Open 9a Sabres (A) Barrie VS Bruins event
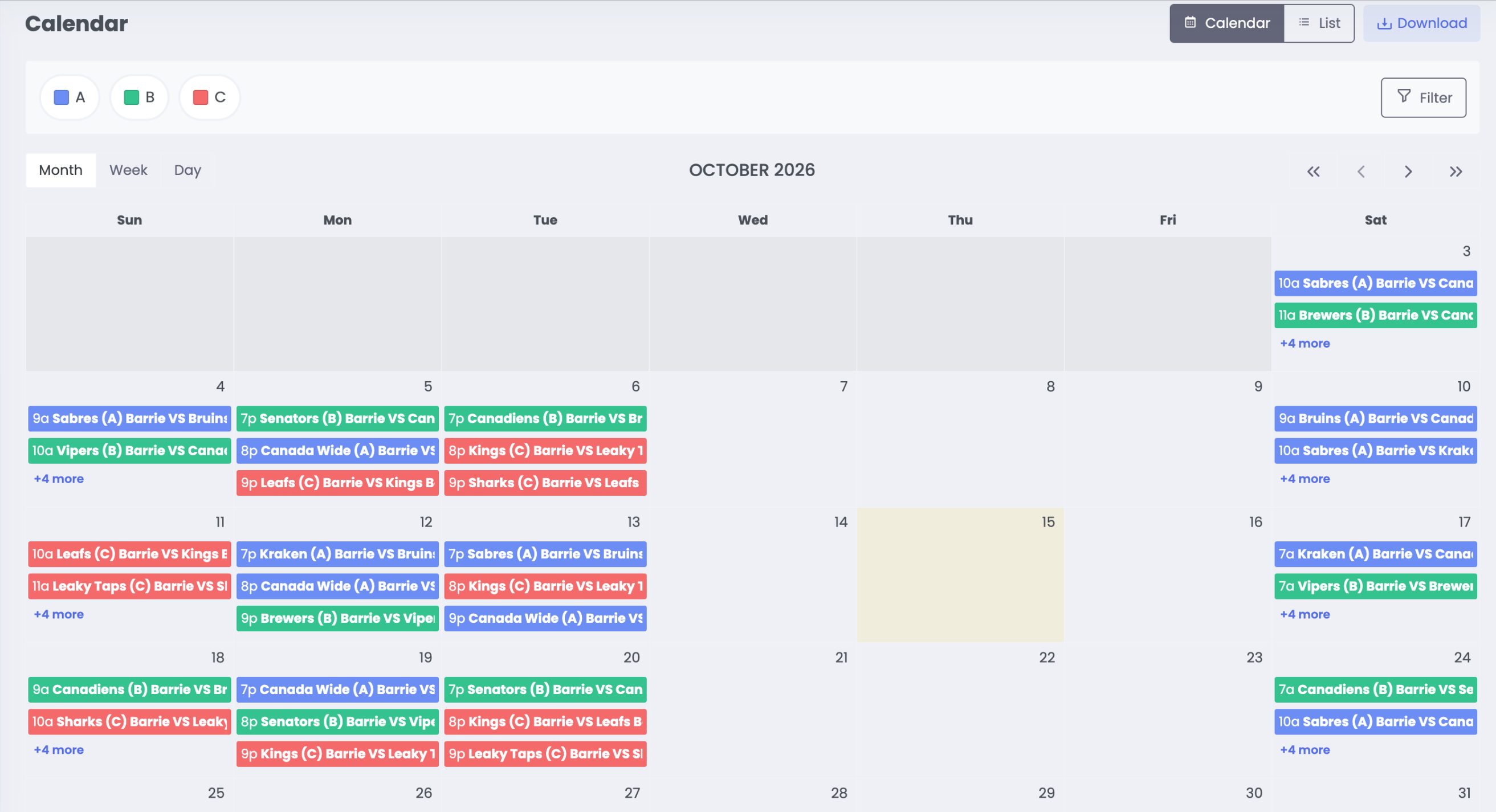 [129, 418]
